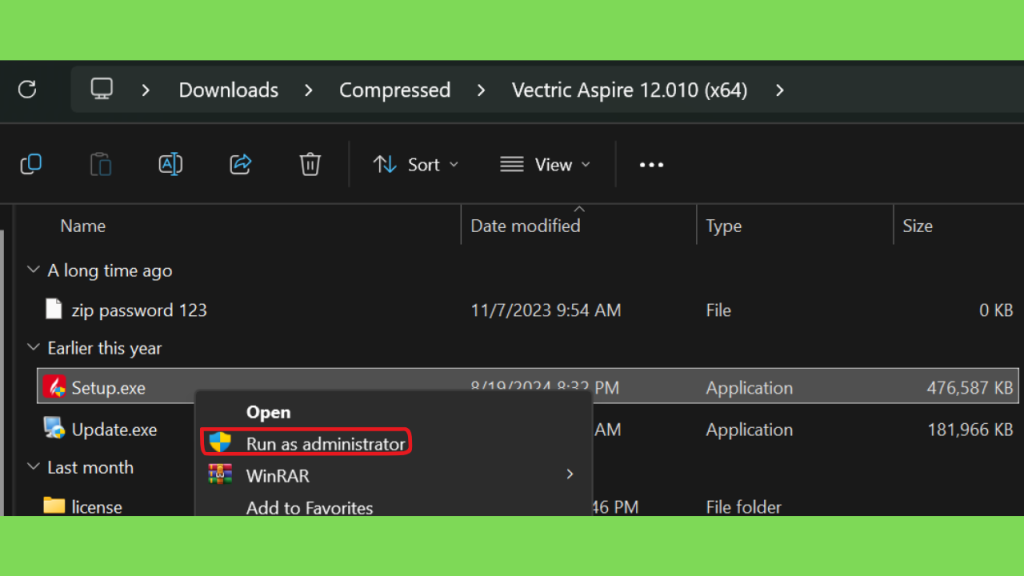Expand the WinRAR submenu arrow
1024x576 pixels.
pyautogui.click(x=570, y=475)
